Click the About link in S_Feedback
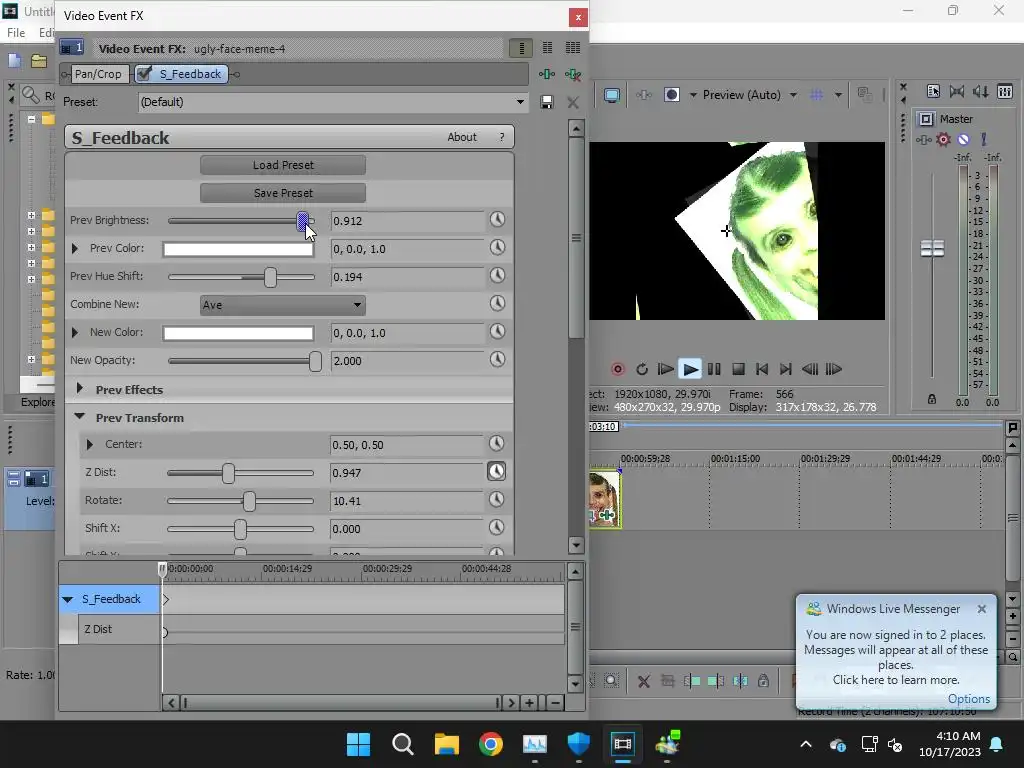The width and height of the screenshot is (1024, 768). 462,137
